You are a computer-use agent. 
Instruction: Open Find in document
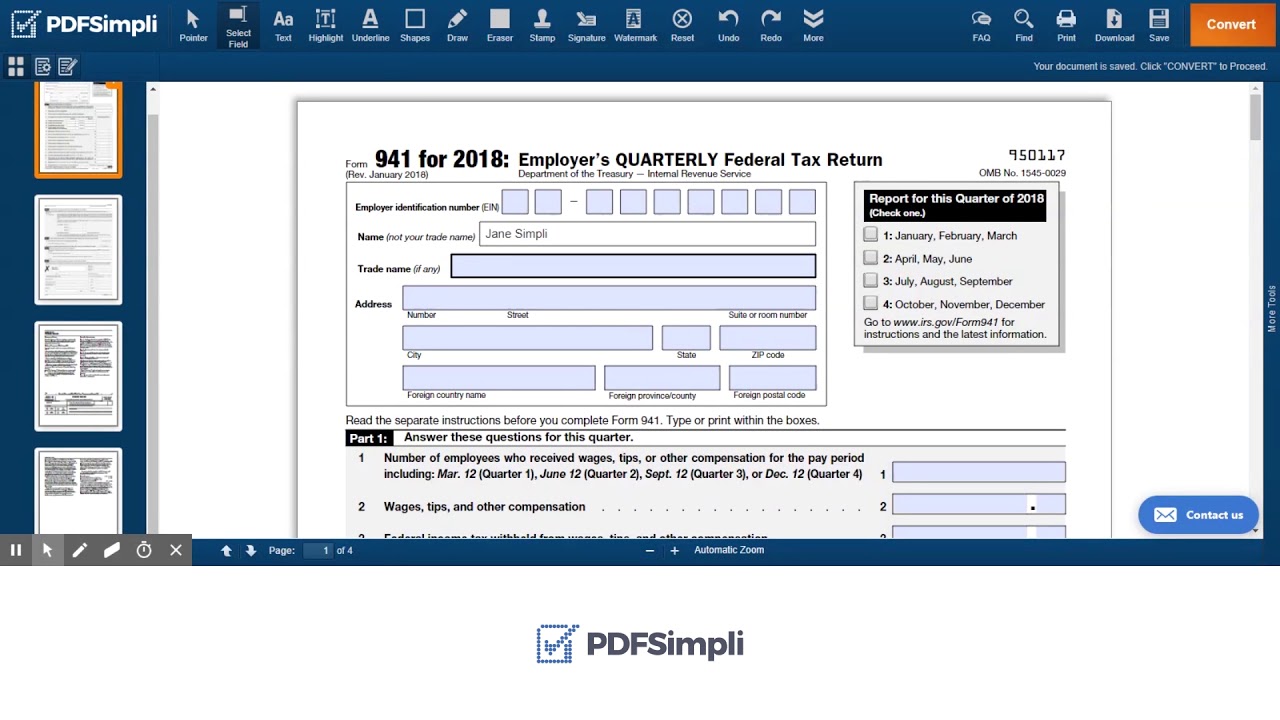(x=1023, y=26)
